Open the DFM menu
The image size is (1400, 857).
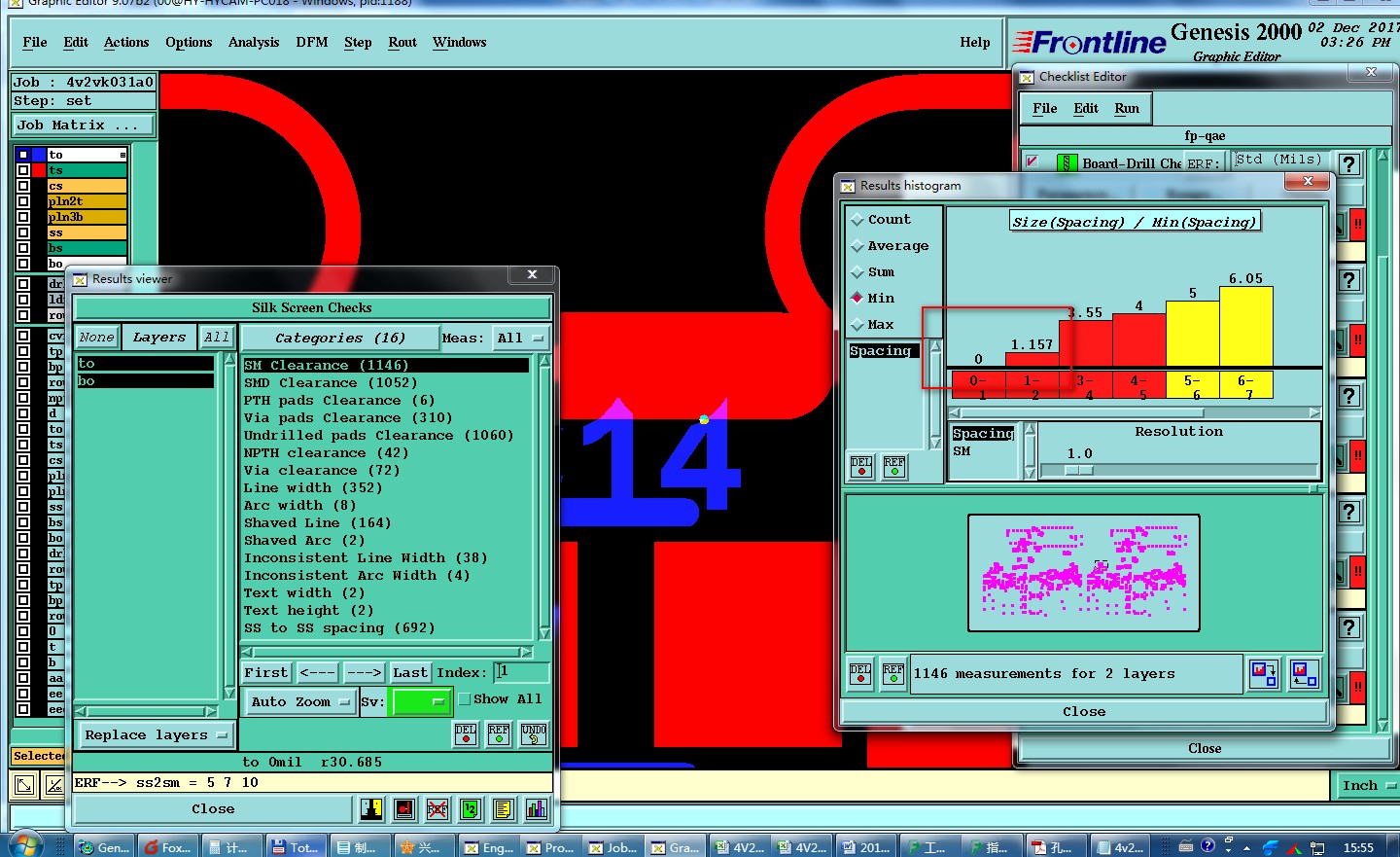click(x=312, y=43)
